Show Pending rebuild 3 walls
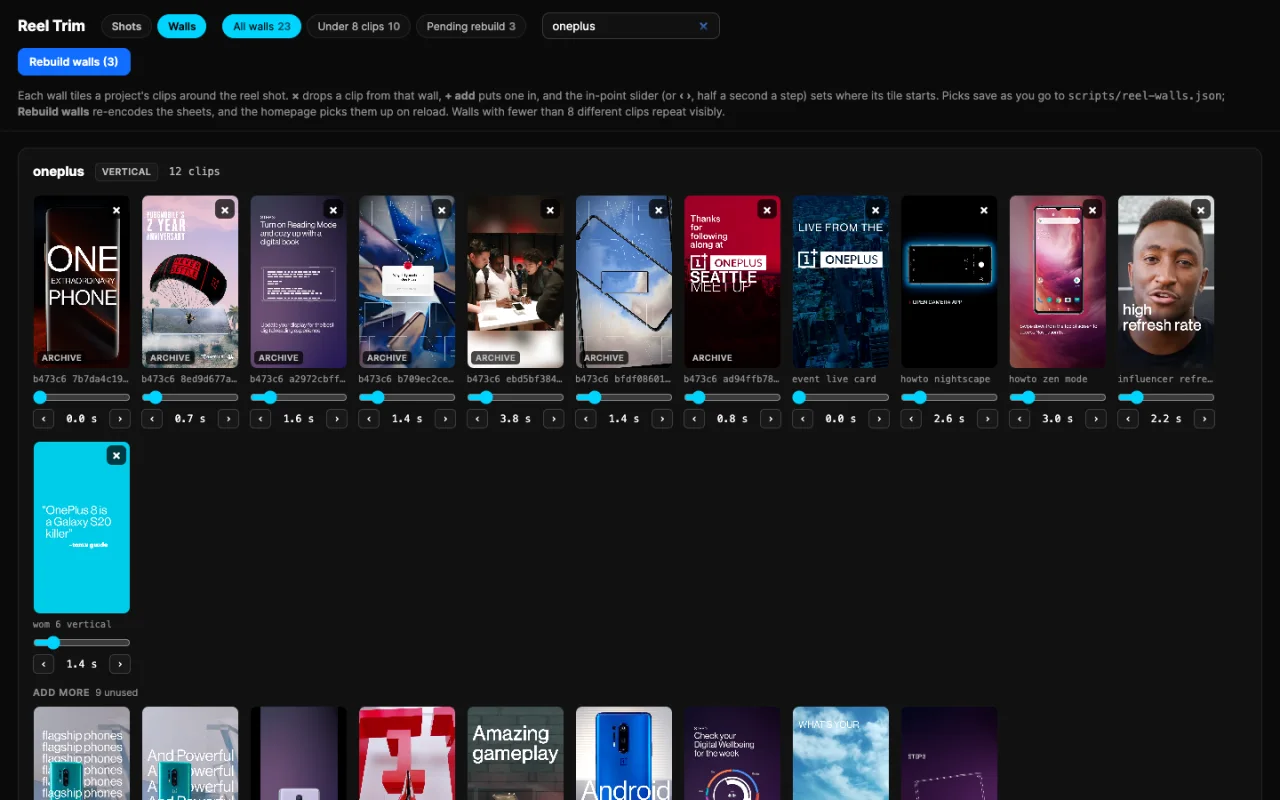The height and width of the screenshot is (800, 1280). [x=471, y=26]
